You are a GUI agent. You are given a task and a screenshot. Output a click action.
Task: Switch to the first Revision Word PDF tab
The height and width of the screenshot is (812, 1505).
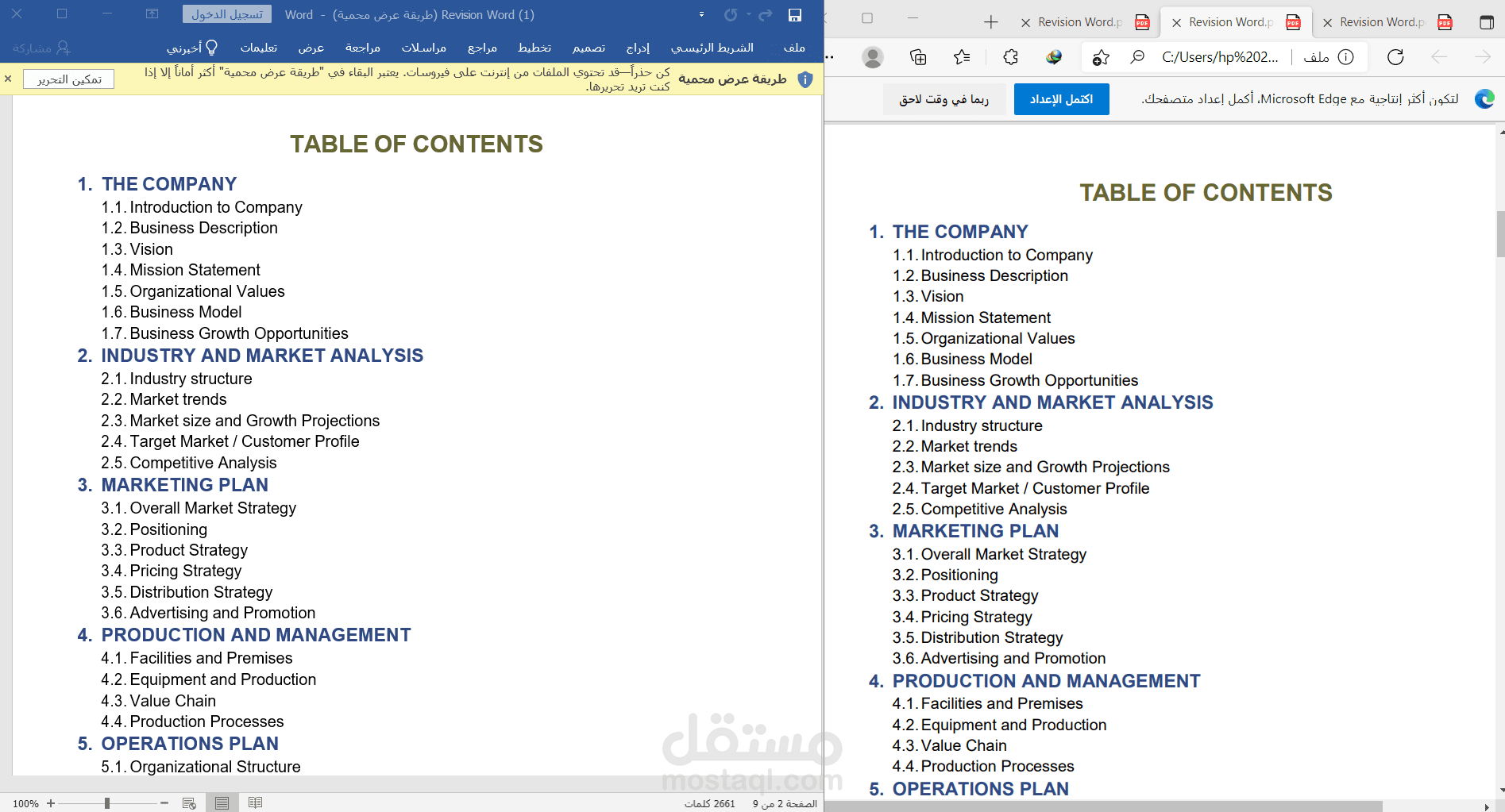tap(1382, 22)
